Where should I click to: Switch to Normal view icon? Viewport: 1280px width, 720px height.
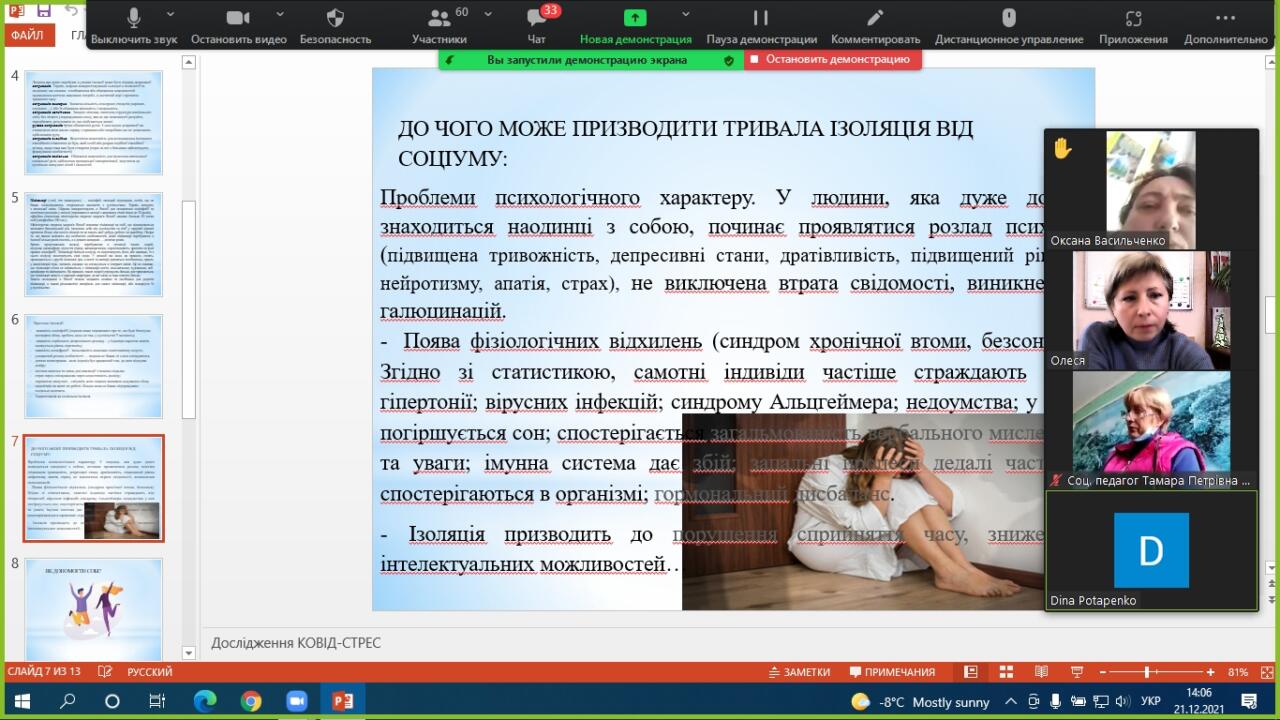coord(970,672)
